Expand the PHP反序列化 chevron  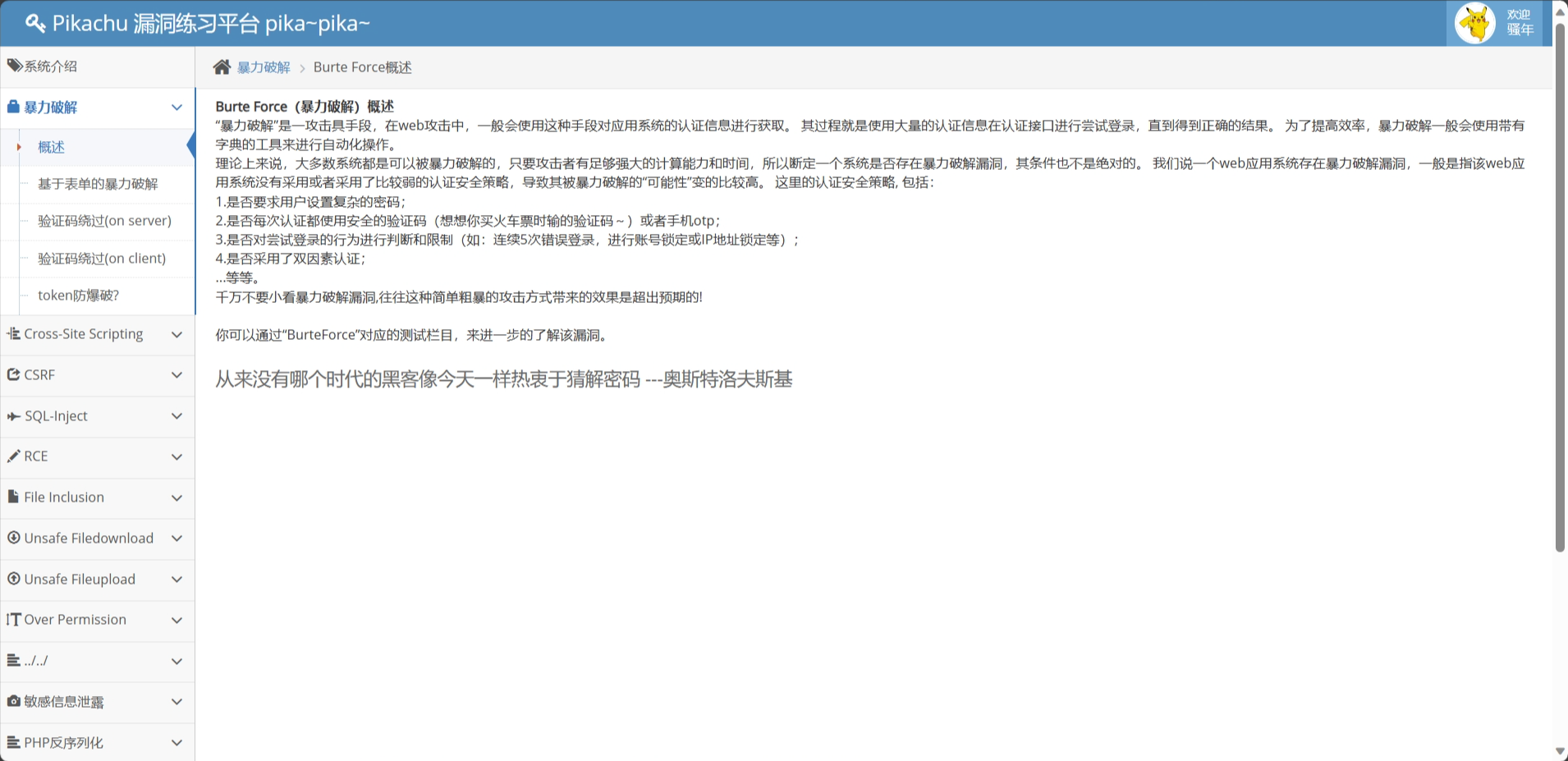(x=177, y=743)
